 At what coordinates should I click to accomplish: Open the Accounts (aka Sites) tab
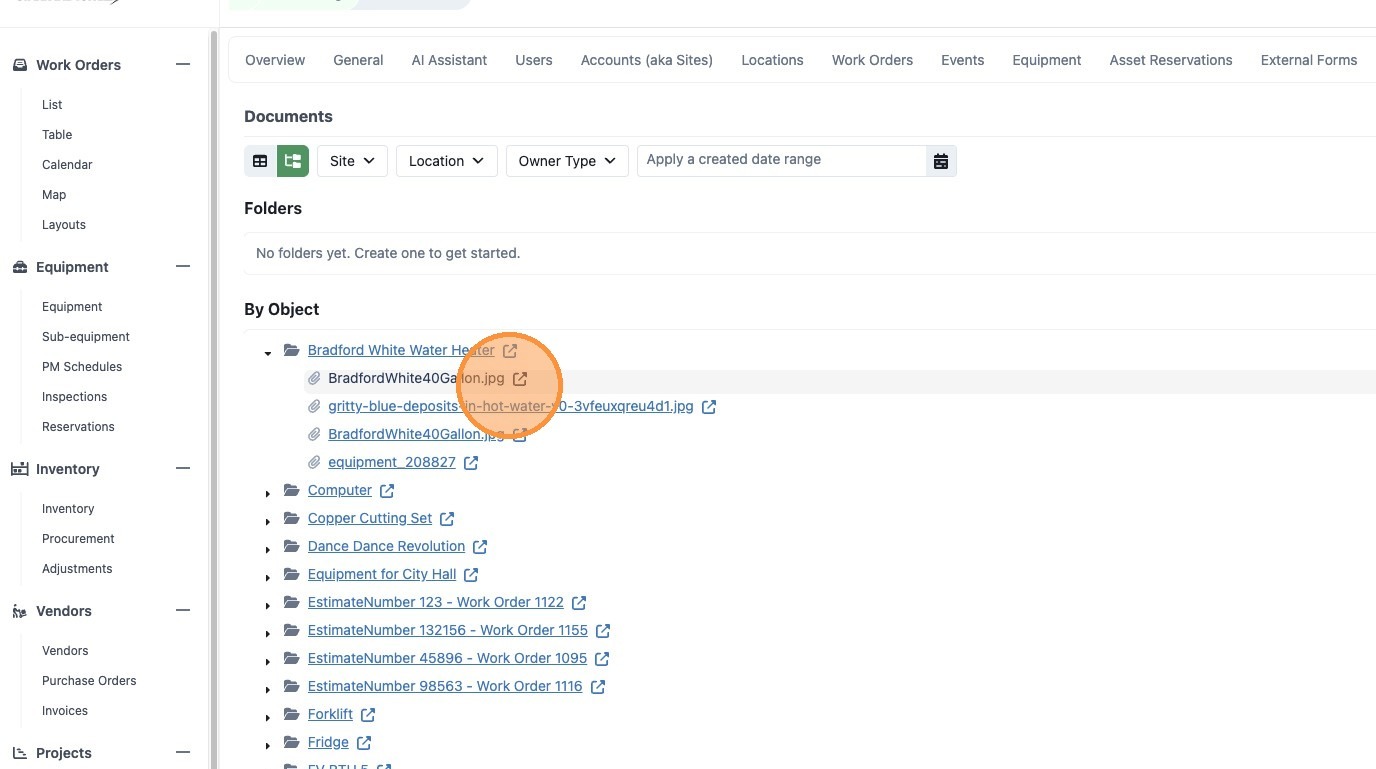click(647, 60)
